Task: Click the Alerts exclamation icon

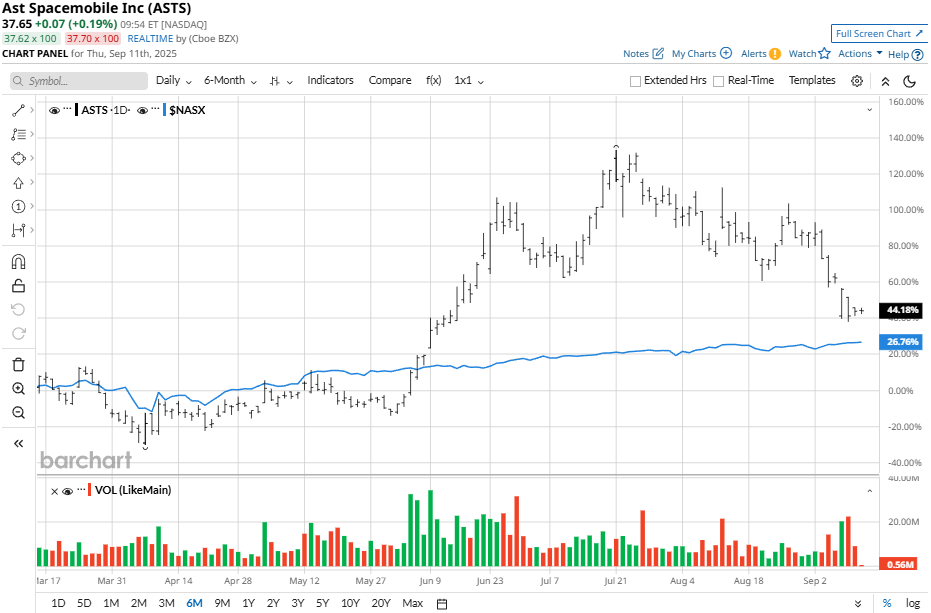Action: click(x=775, y=53)
